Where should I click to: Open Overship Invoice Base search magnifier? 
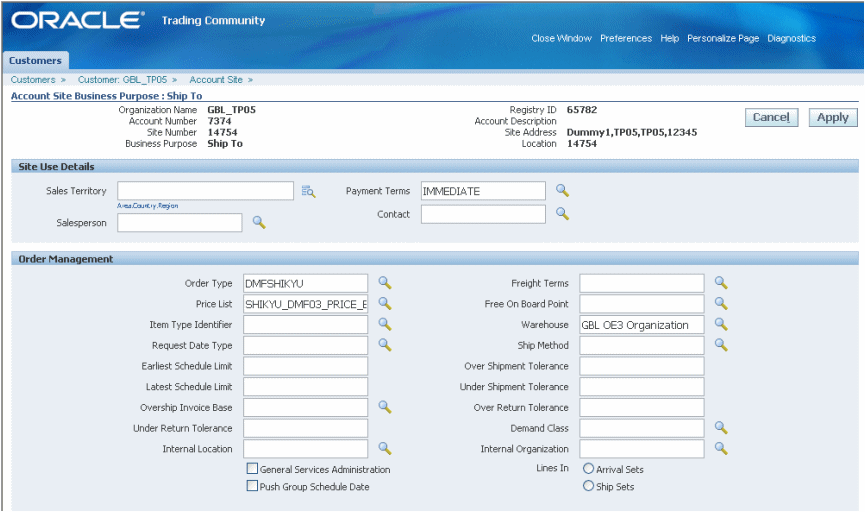(385, 407)
